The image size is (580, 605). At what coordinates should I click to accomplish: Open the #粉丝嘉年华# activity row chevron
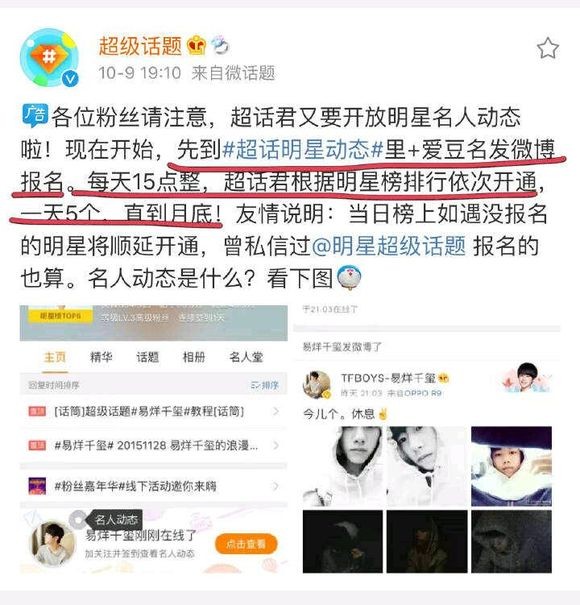[x=276, y=486]
